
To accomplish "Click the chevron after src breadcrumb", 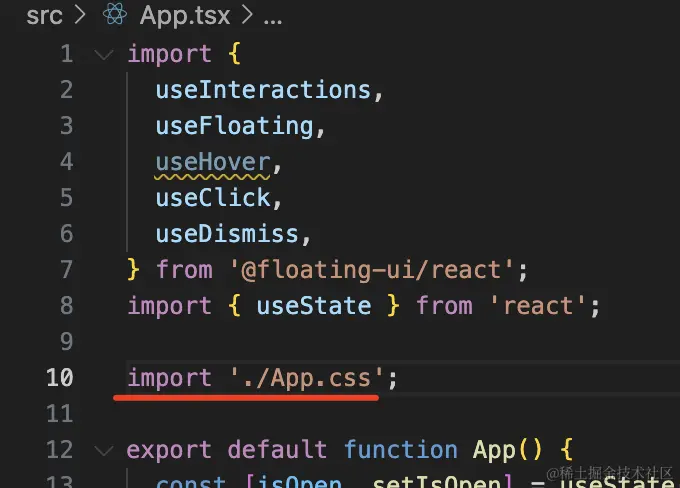I will (x=80, y=15).
